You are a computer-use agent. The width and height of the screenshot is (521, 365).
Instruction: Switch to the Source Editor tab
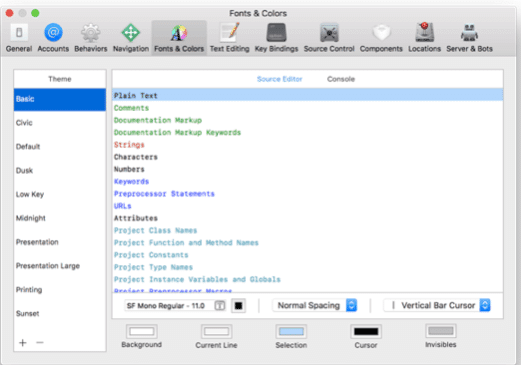(279, 79)
